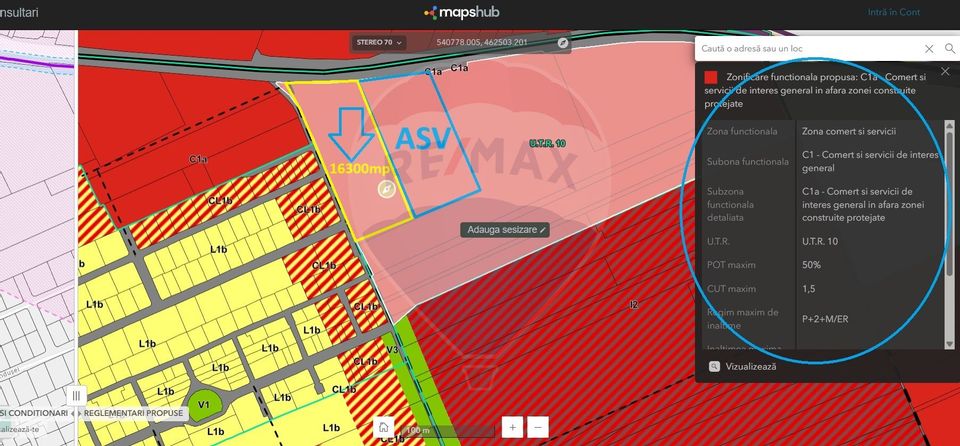960x446 pixels.
Task: Click the address search input field
Action: [x=808, y=48]
